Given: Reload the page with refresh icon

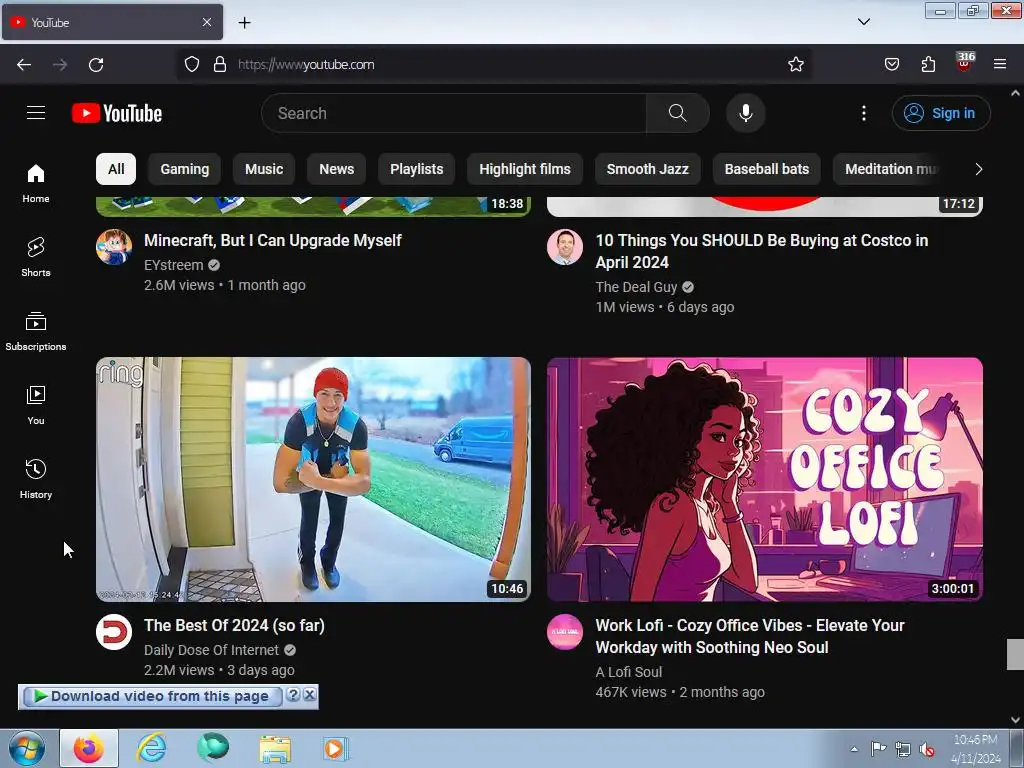Looking at the screenshot, I should [96, 64].
